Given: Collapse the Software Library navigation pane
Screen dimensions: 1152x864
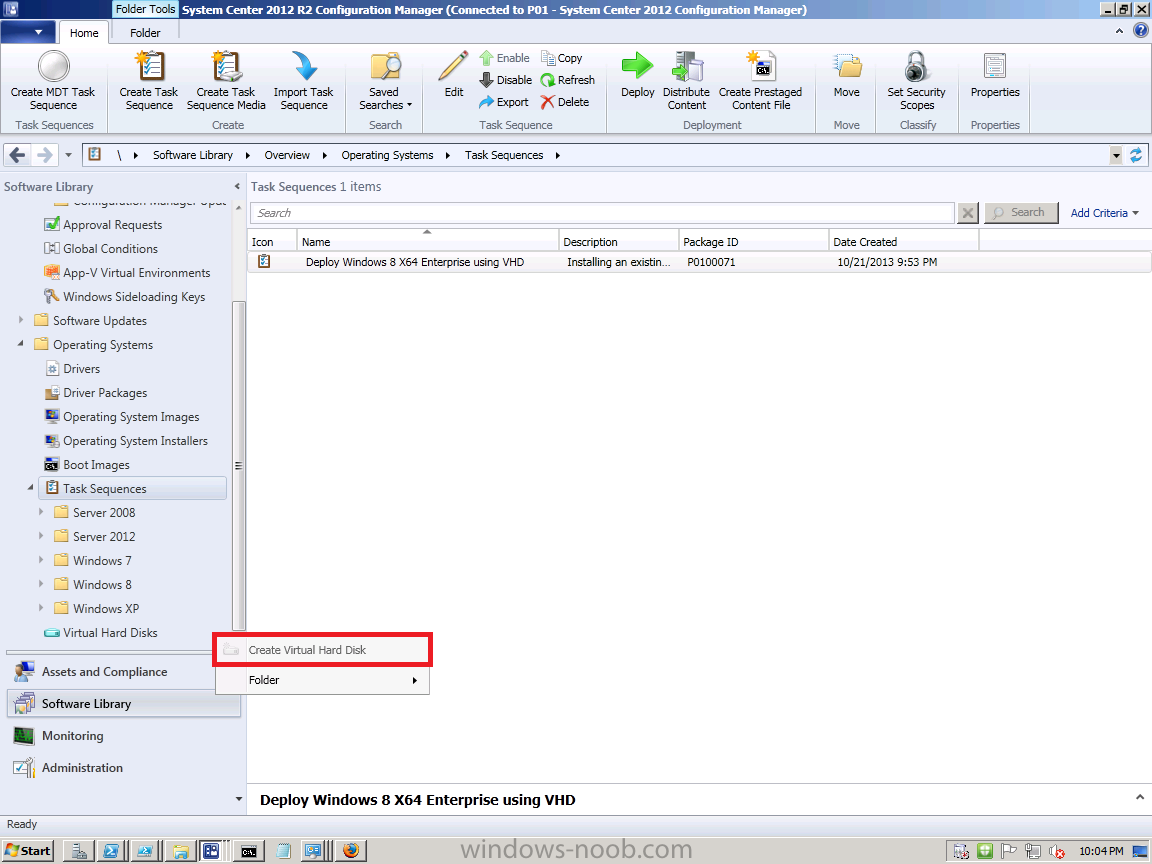Looking at the screenshot, I should click(237, 187).
